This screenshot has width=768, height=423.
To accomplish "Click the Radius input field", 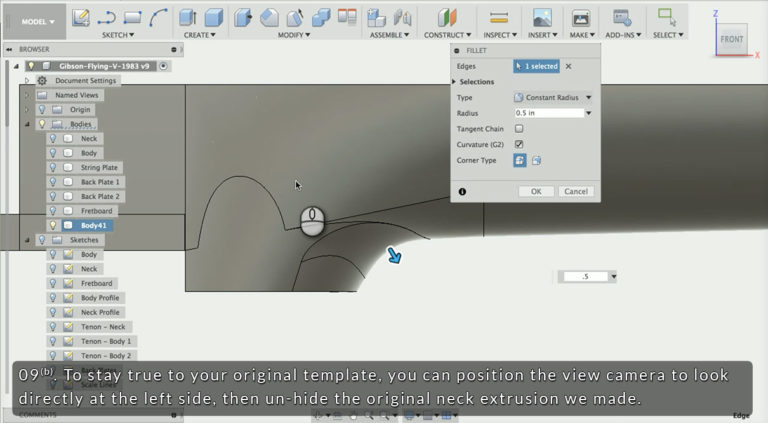I will click(548, 113).
